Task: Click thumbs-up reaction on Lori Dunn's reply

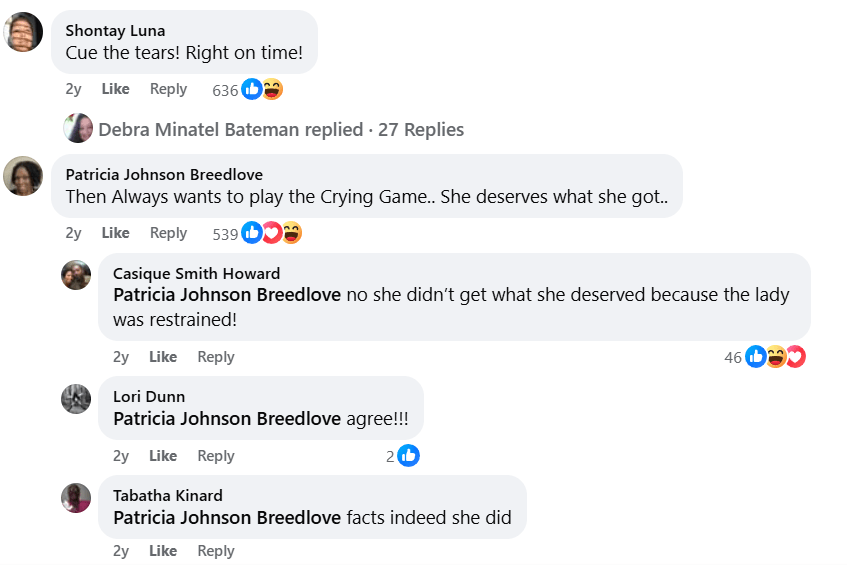Action: (x=408, y=456)
